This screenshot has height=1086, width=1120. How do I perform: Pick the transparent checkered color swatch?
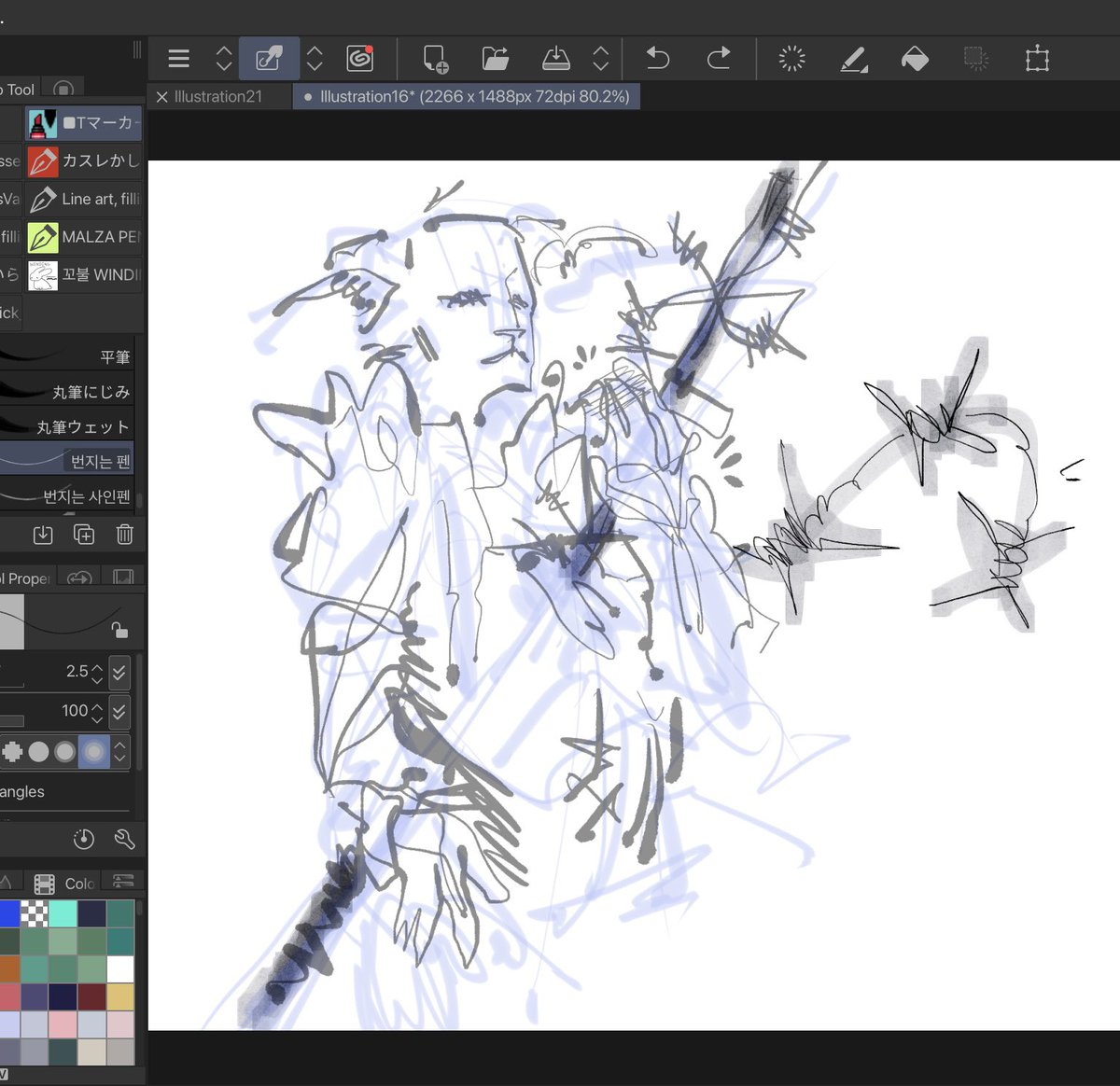pos(35,913)
